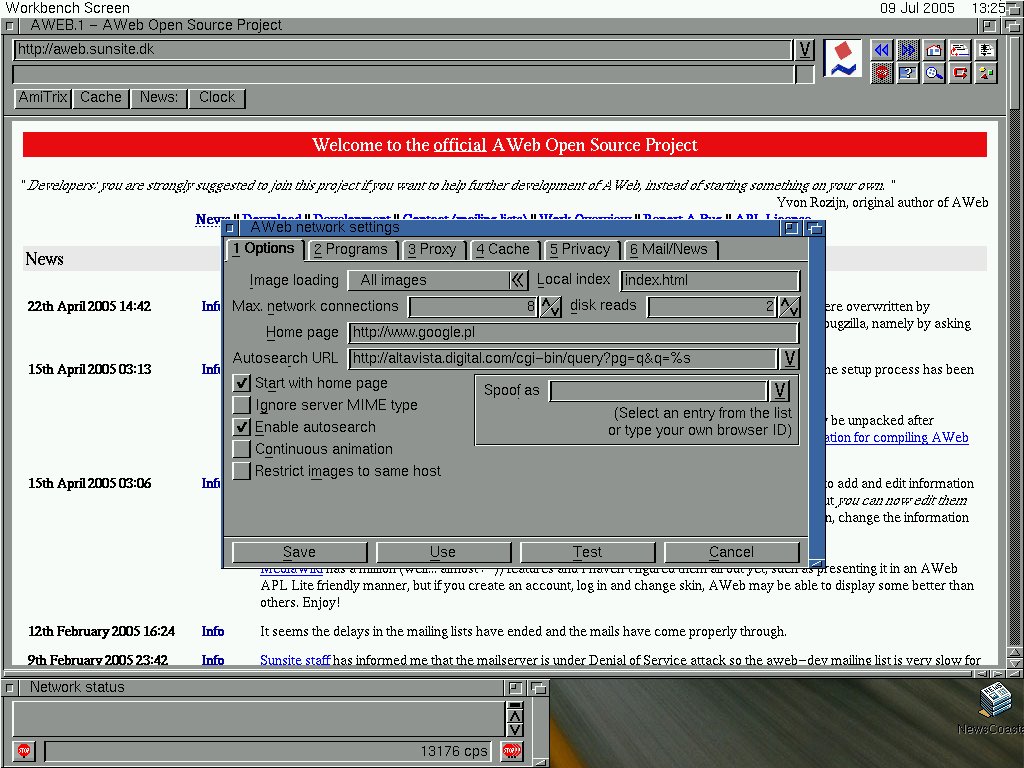This screenshot has width=1024, height=768.
Task: Switch to the 2 Programs tab
Action: click(x=351, y=249)
